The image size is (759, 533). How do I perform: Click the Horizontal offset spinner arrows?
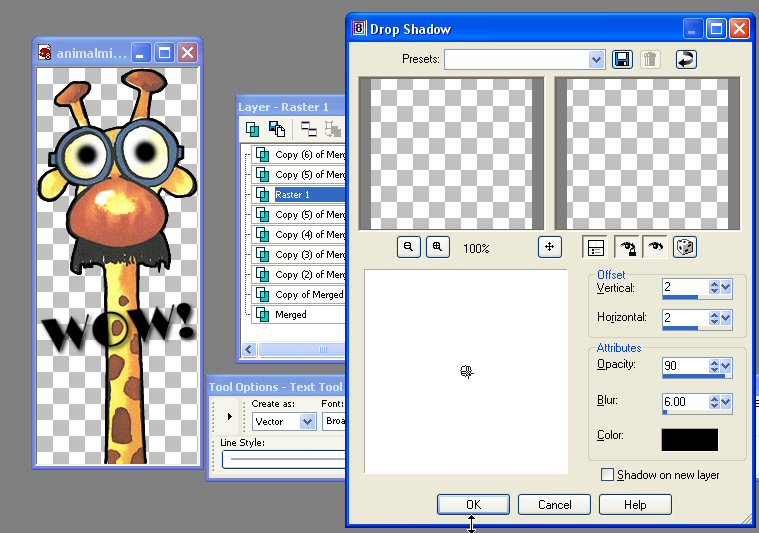tap(714, 318)
